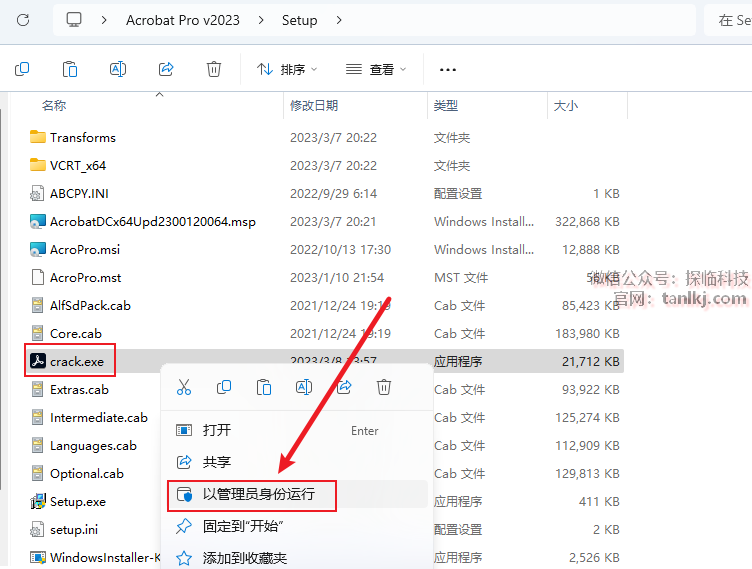Image resolution: width=752 pixels, height=569 pixels.
Task: Click the Paste icon in the context menu
Action: [x=264, y=387]
